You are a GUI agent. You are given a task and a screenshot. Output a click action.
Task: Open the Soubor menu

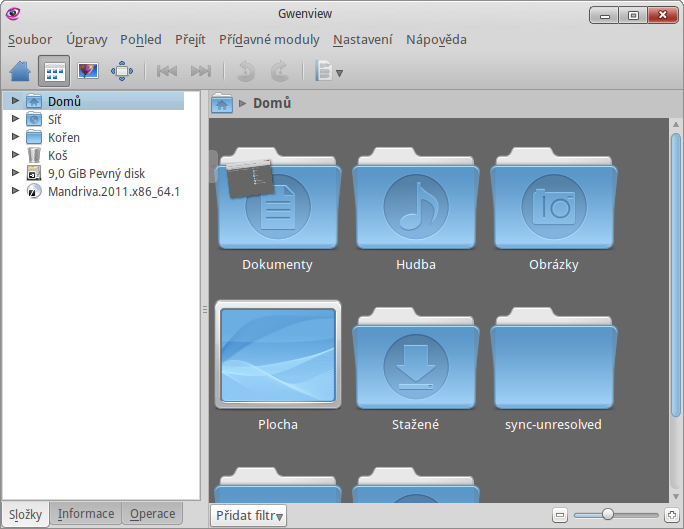[30, 40]
